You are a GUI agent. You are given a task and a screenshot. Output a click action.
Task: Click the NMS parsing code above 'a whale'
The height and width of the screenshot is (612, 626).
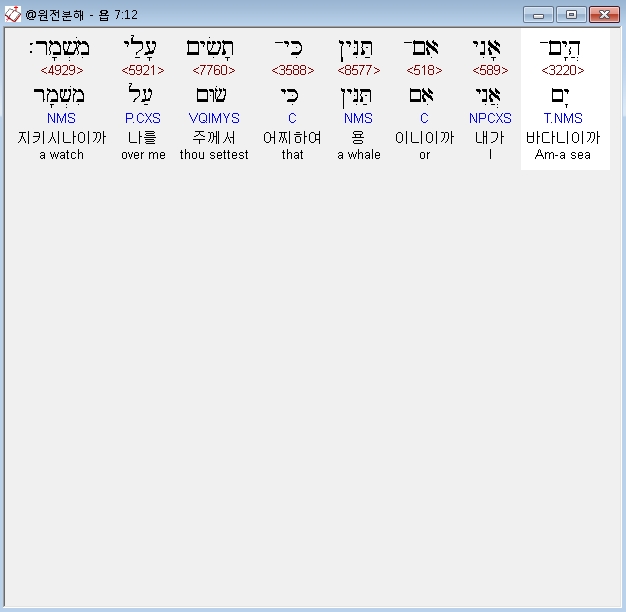(359, 118)
